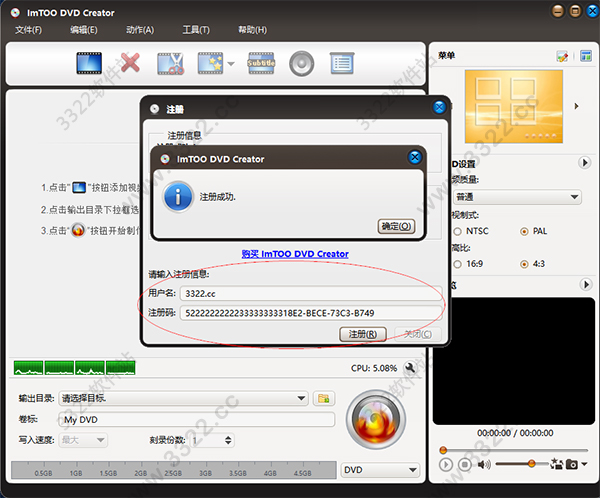The width and height of the screenshot is (600, 498).
Task: Click the 卷标 My DVD label field
Action: tap(197, 420)
